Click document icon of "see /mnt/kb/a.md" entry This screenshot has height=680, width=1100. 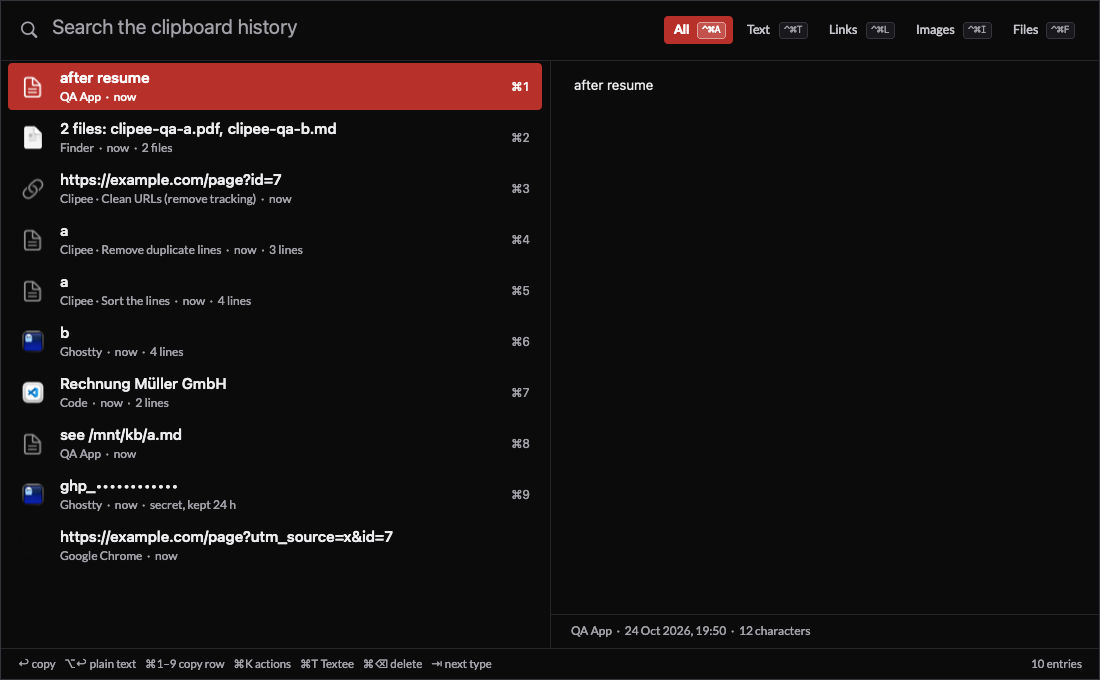(x=32, y=444)
